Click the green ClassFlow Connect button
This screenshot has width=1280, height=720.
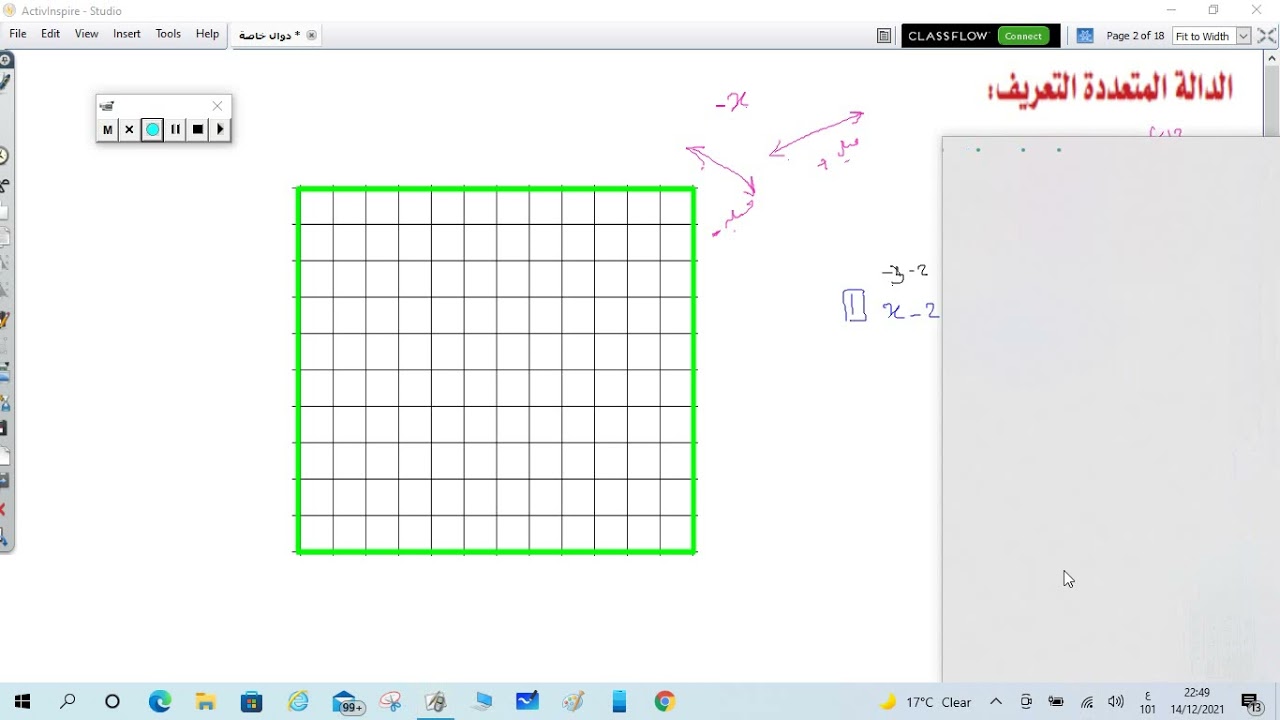pos(1023,36)
